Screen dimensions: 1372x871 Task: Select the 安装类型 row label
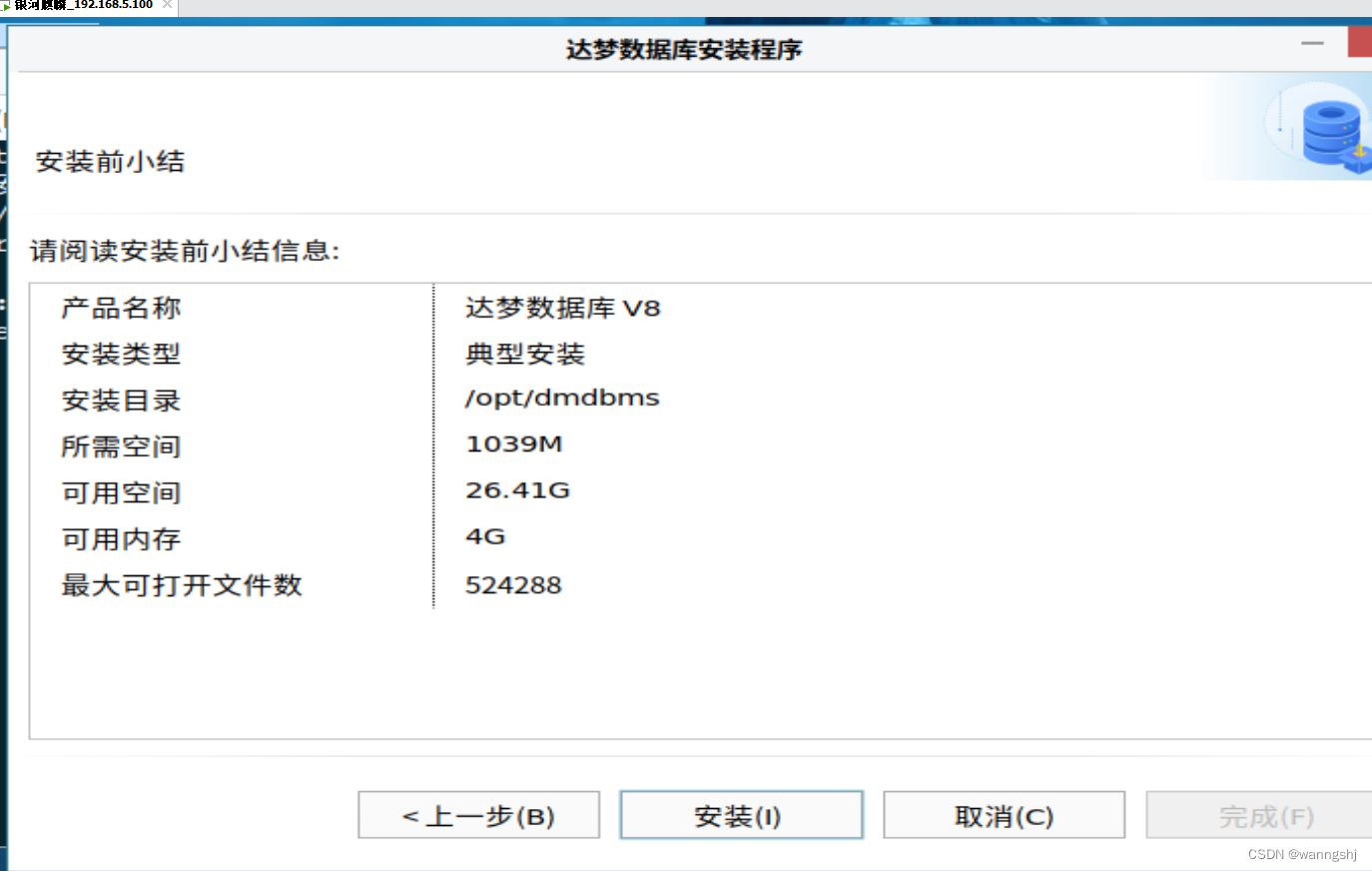coord(121,354)
